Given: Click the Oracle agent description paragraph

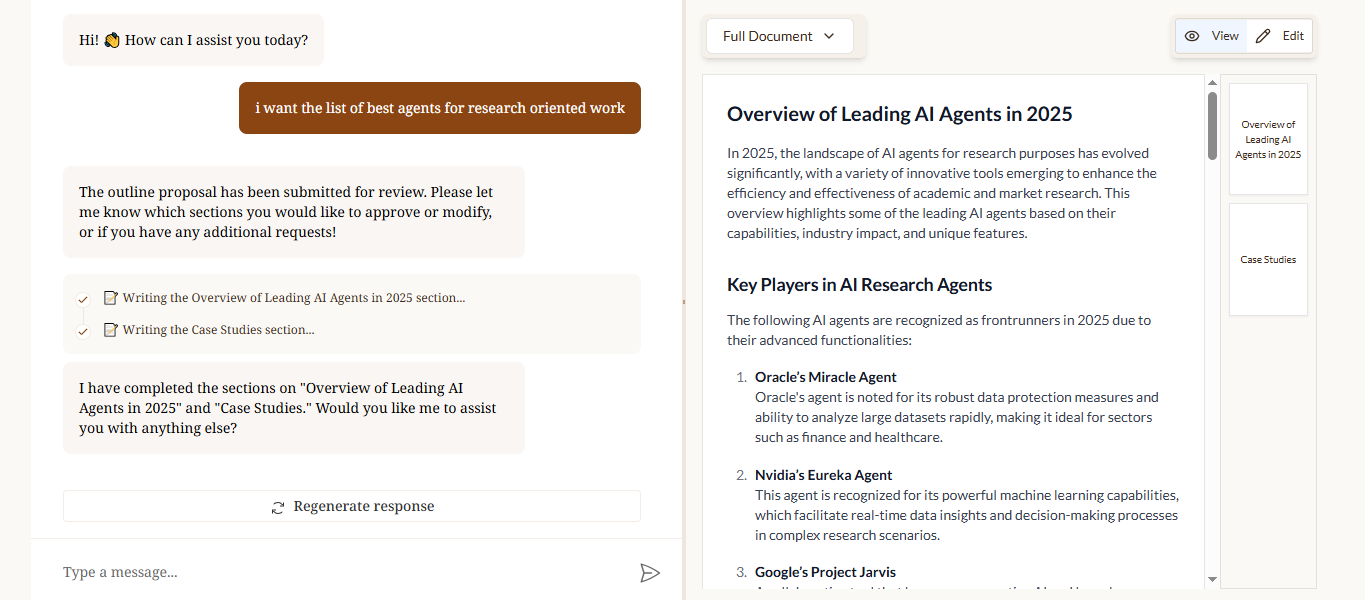Looking at the screenshot, I should (x=957, y=418).
